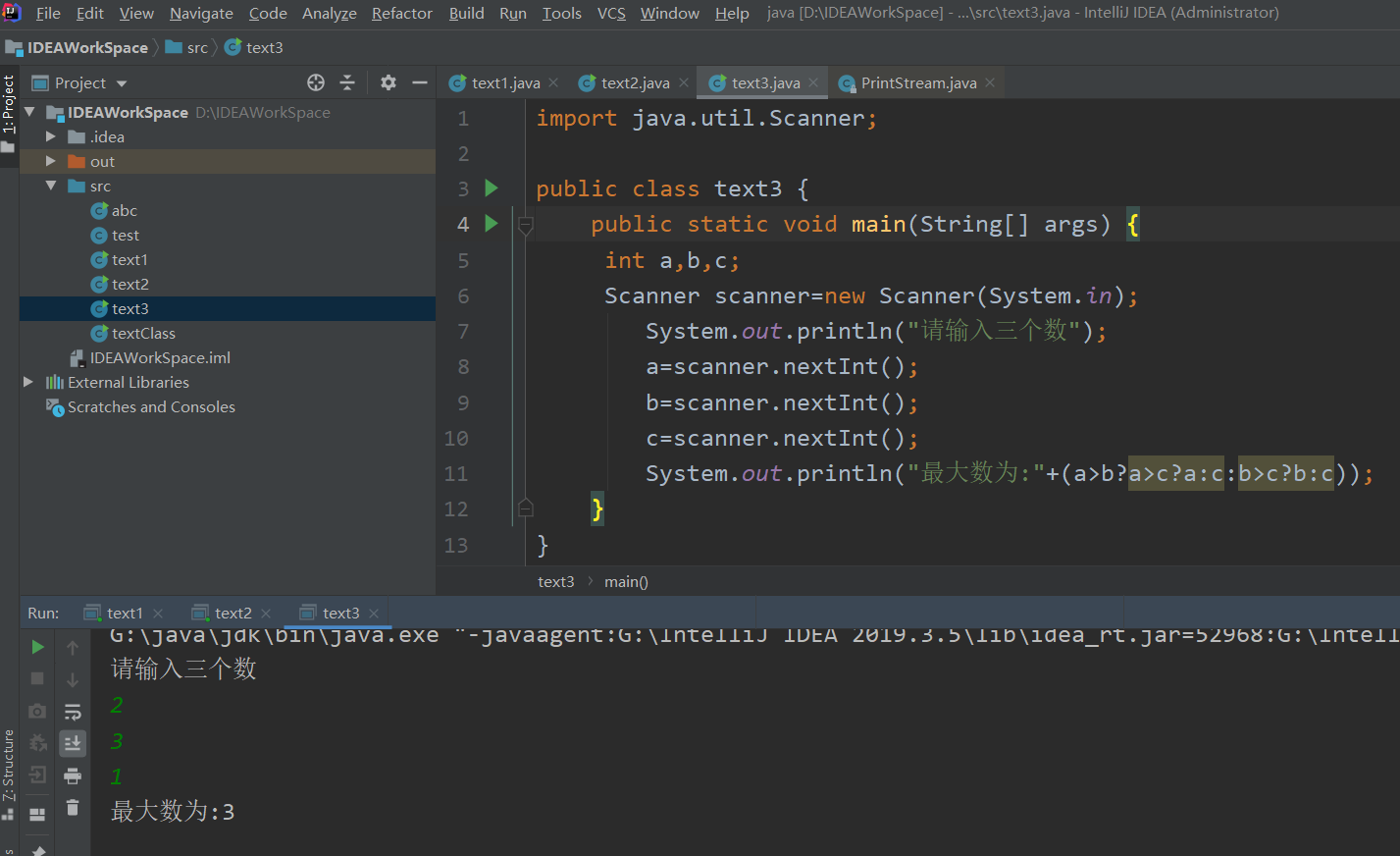
Task: Open the Window menu
Action: pyautogui.click(x=669, y=13)
